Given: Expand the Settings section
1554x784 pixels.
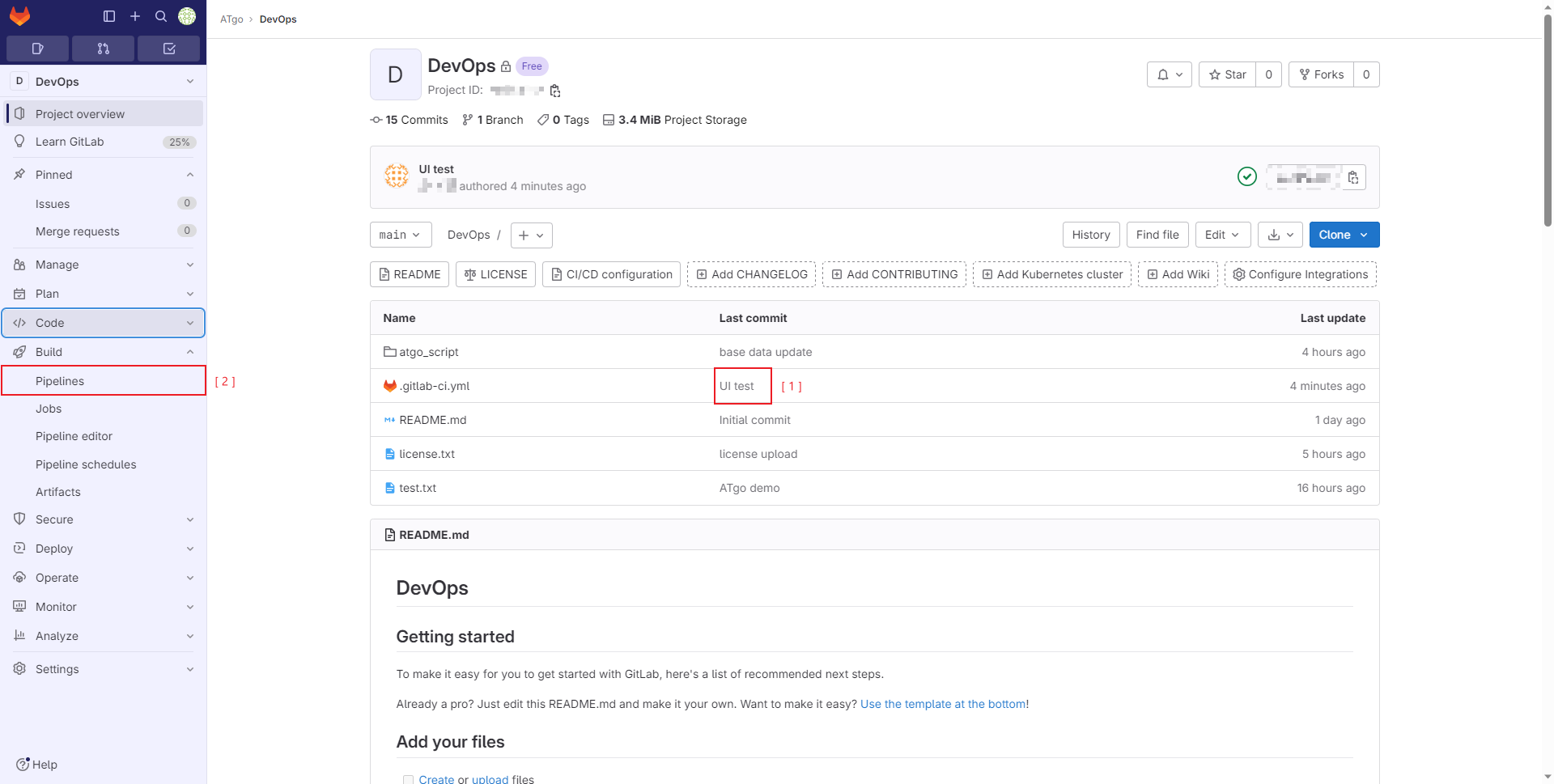Looking at the screenshot, I should coord(104,669).
